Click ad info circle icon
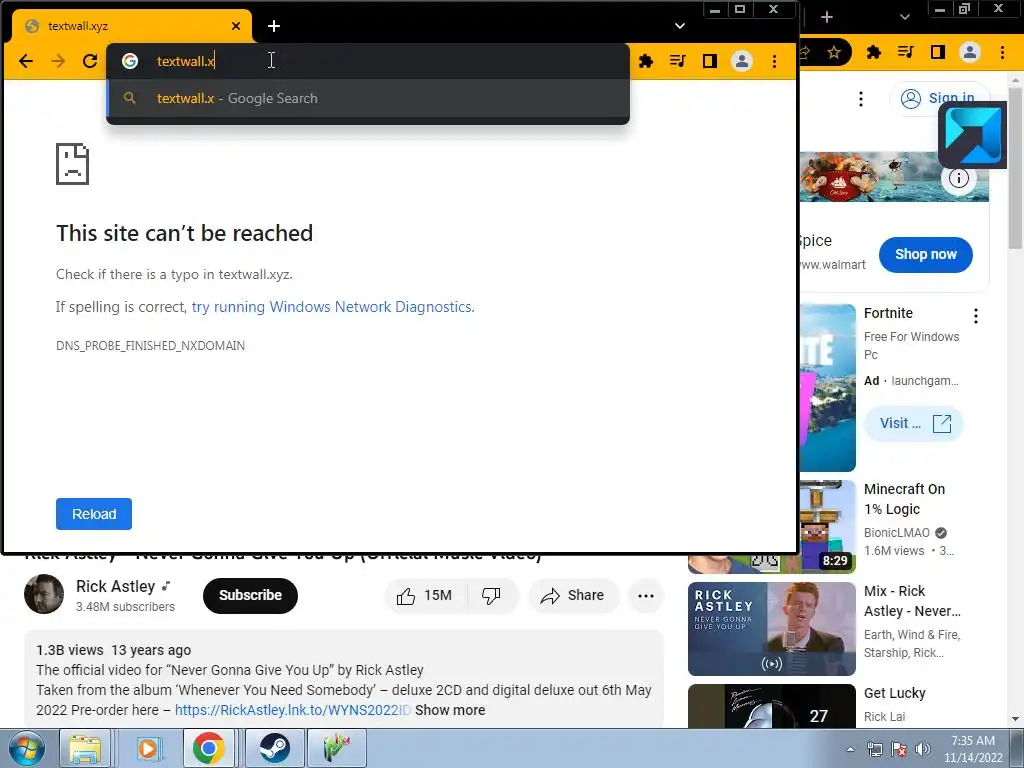 tap(958, 178)
